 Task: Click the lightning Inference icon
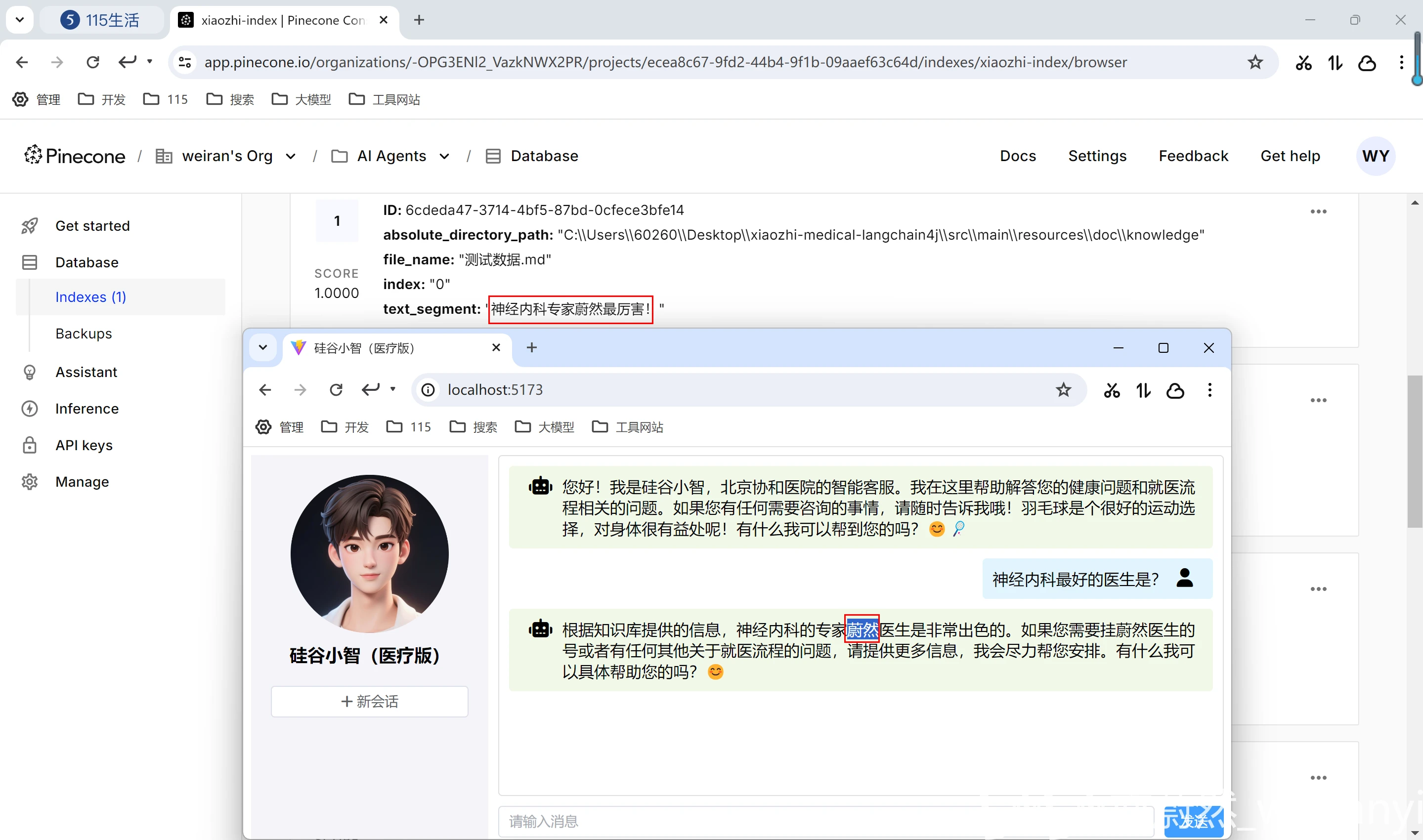[30, 409]
